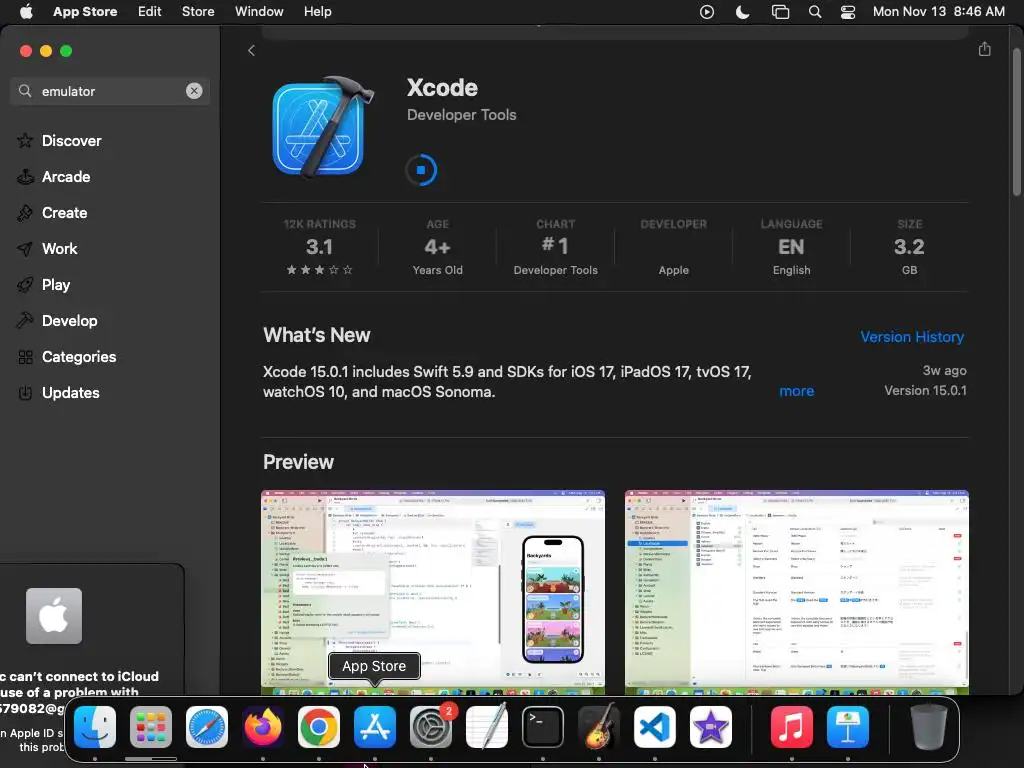Open the Apple menu
The image size is (1024, 768).
click(x=26, y=12)
